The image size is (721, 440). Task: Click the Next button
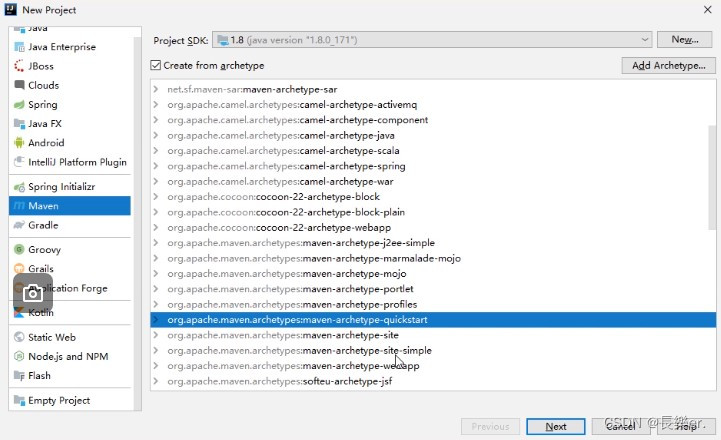pyautogui.click(x=555, y=426)
